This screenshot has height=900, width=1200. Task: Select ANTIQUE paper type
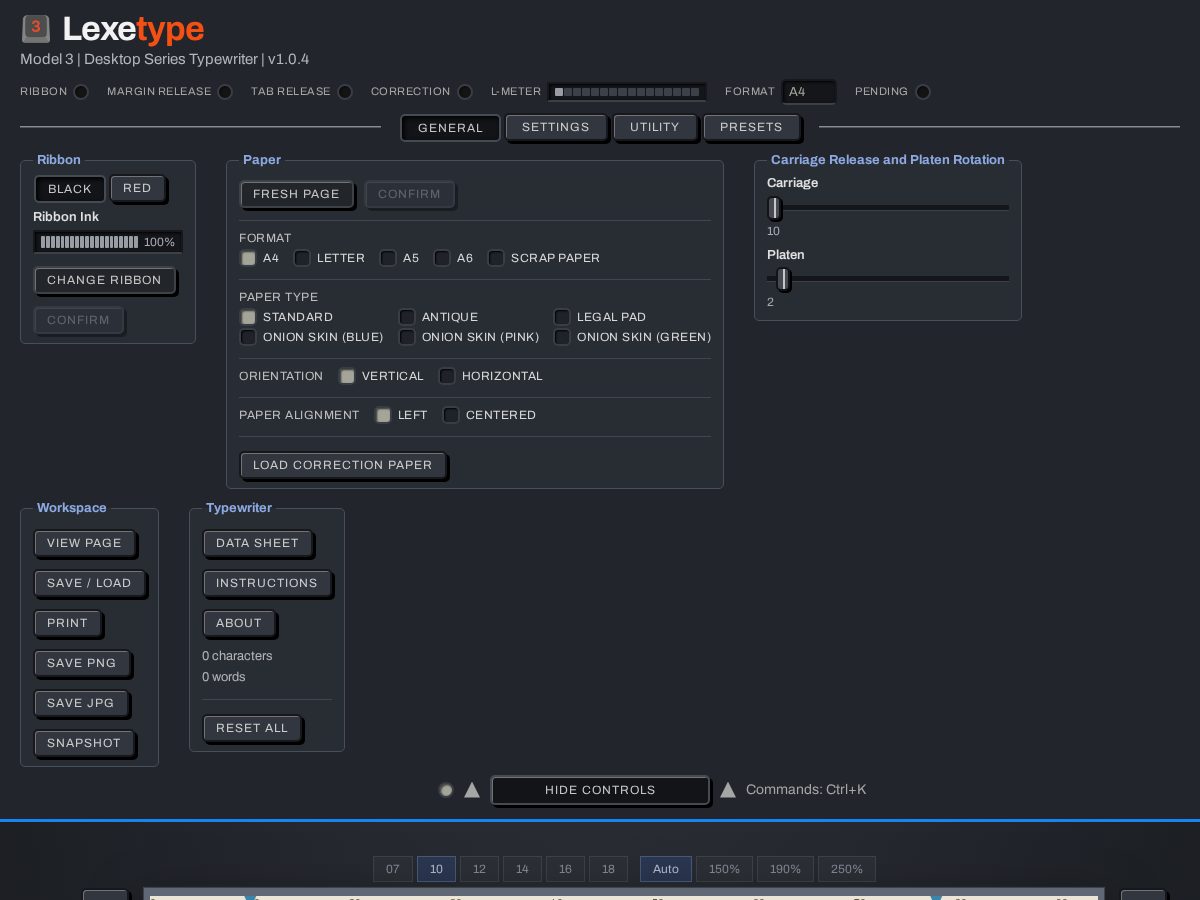click(407, 317)
